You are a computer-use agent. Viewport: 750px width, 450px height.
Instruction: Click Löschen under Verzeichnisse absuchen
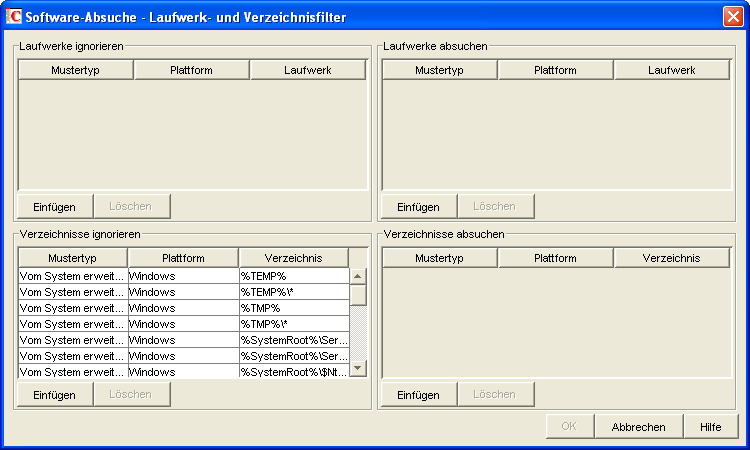coord(496,395)
